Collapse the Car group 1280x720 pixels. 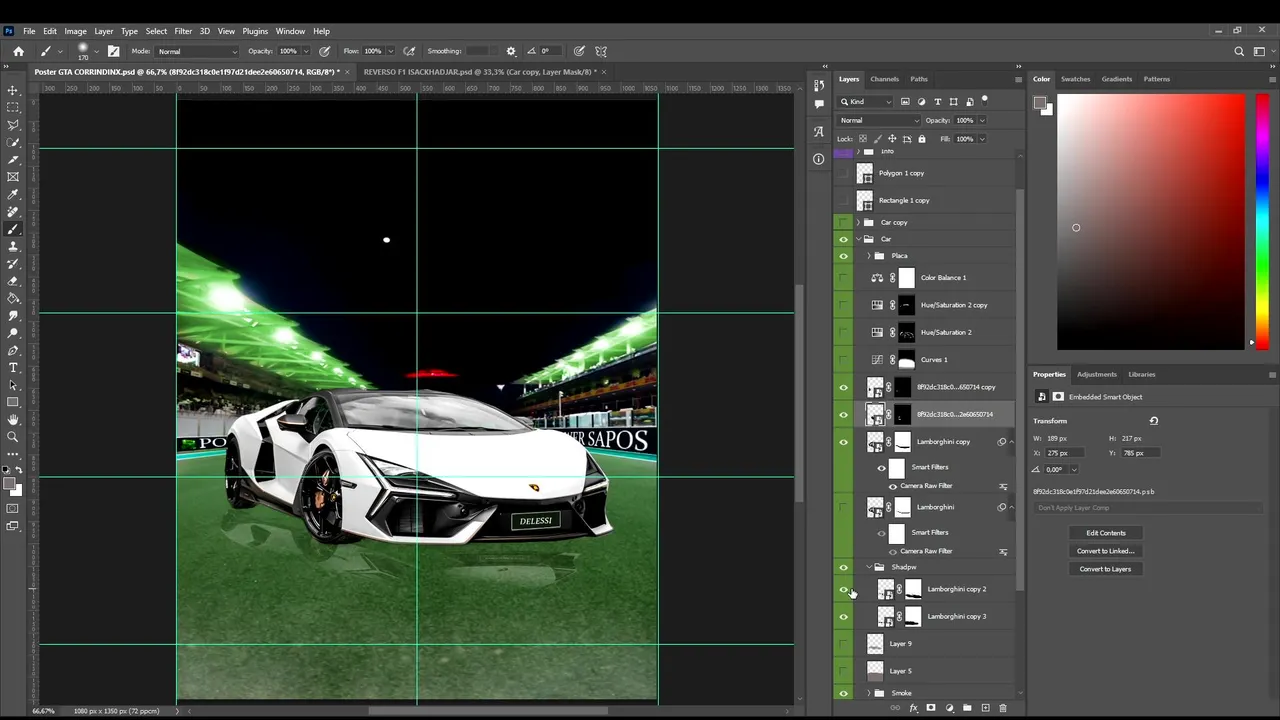tap(857, 240)
